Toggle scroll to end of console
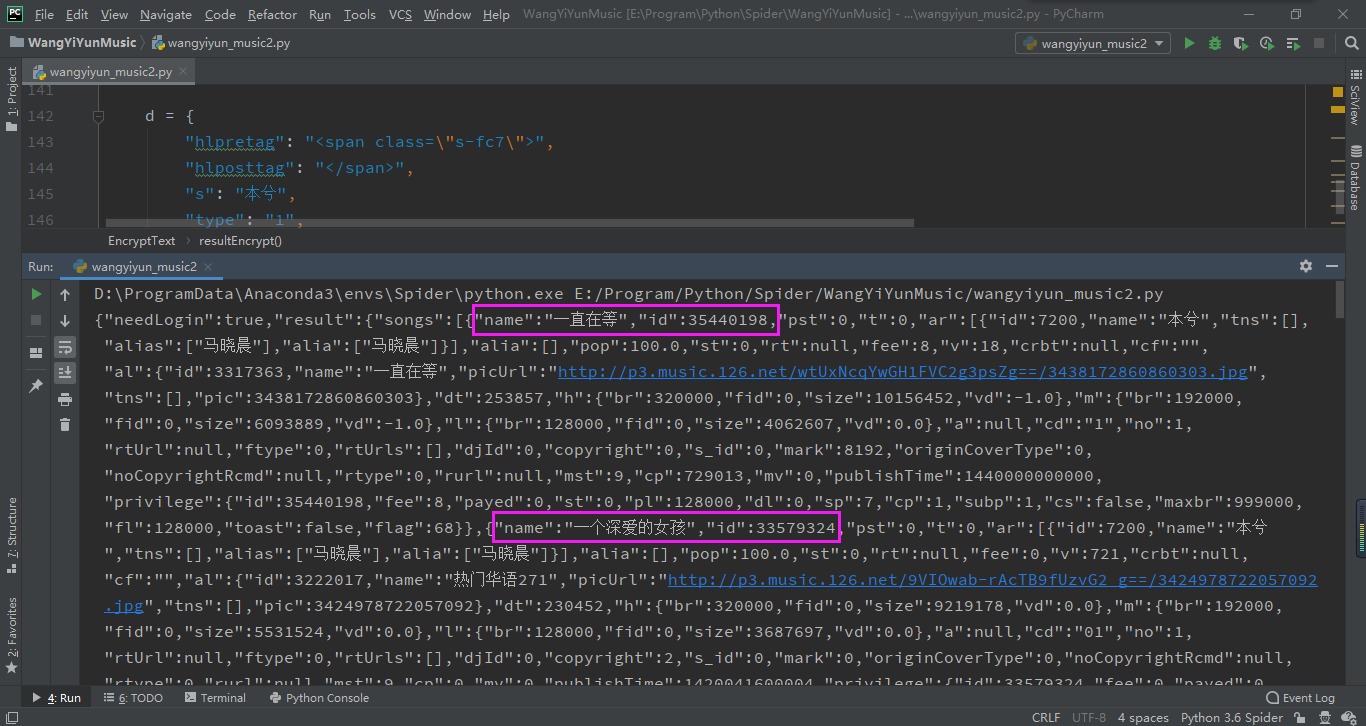 click(65, 372)
